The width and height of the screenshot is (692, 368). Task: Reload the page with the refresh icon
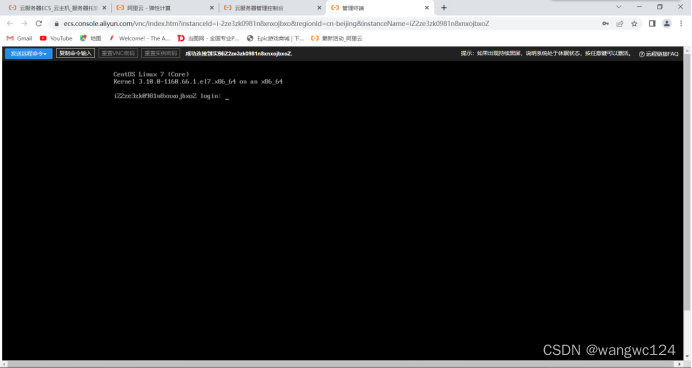point(39,23)
